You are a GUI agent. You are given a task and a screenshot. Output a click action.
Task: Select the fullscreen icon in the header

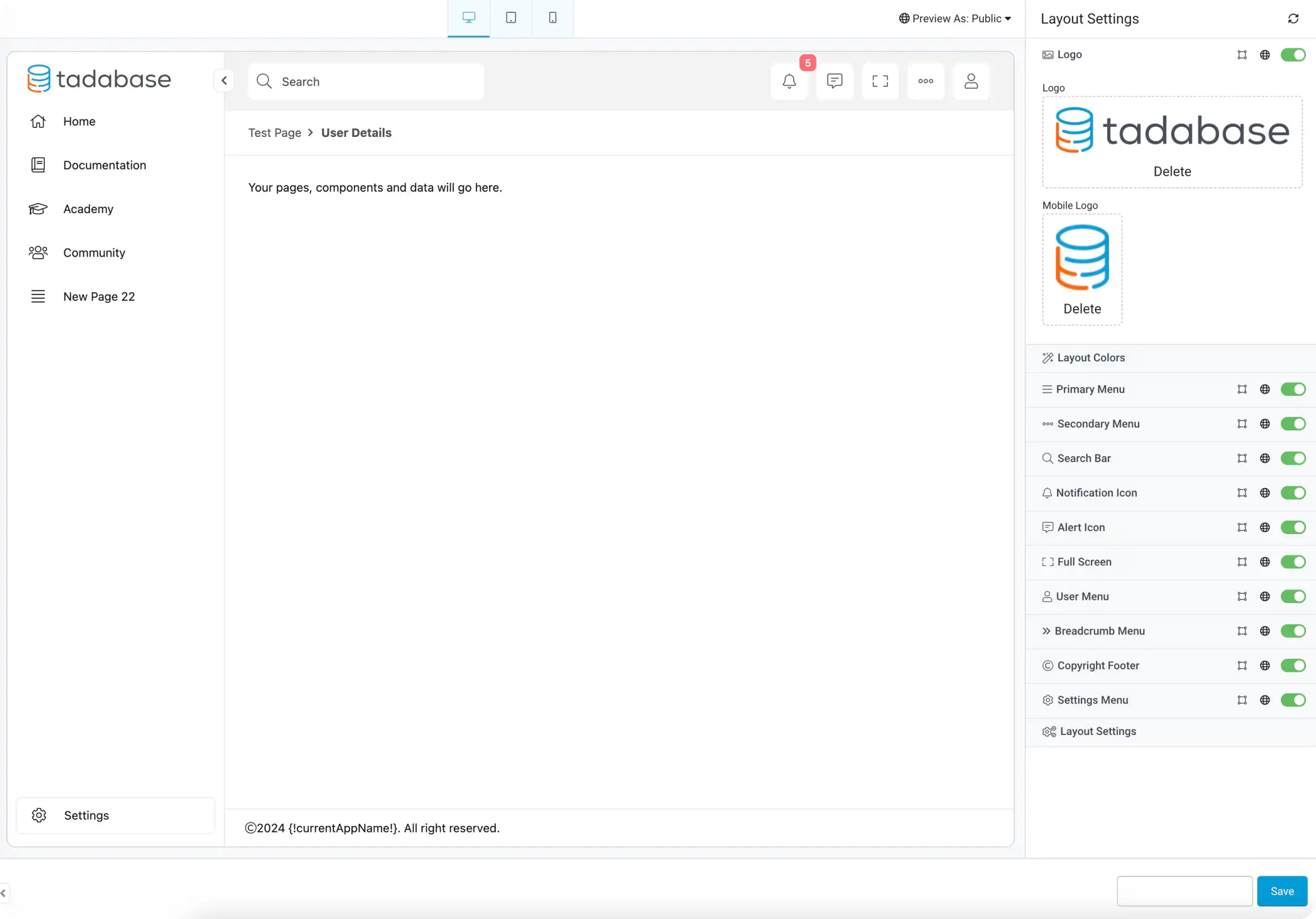click(880, 81)
